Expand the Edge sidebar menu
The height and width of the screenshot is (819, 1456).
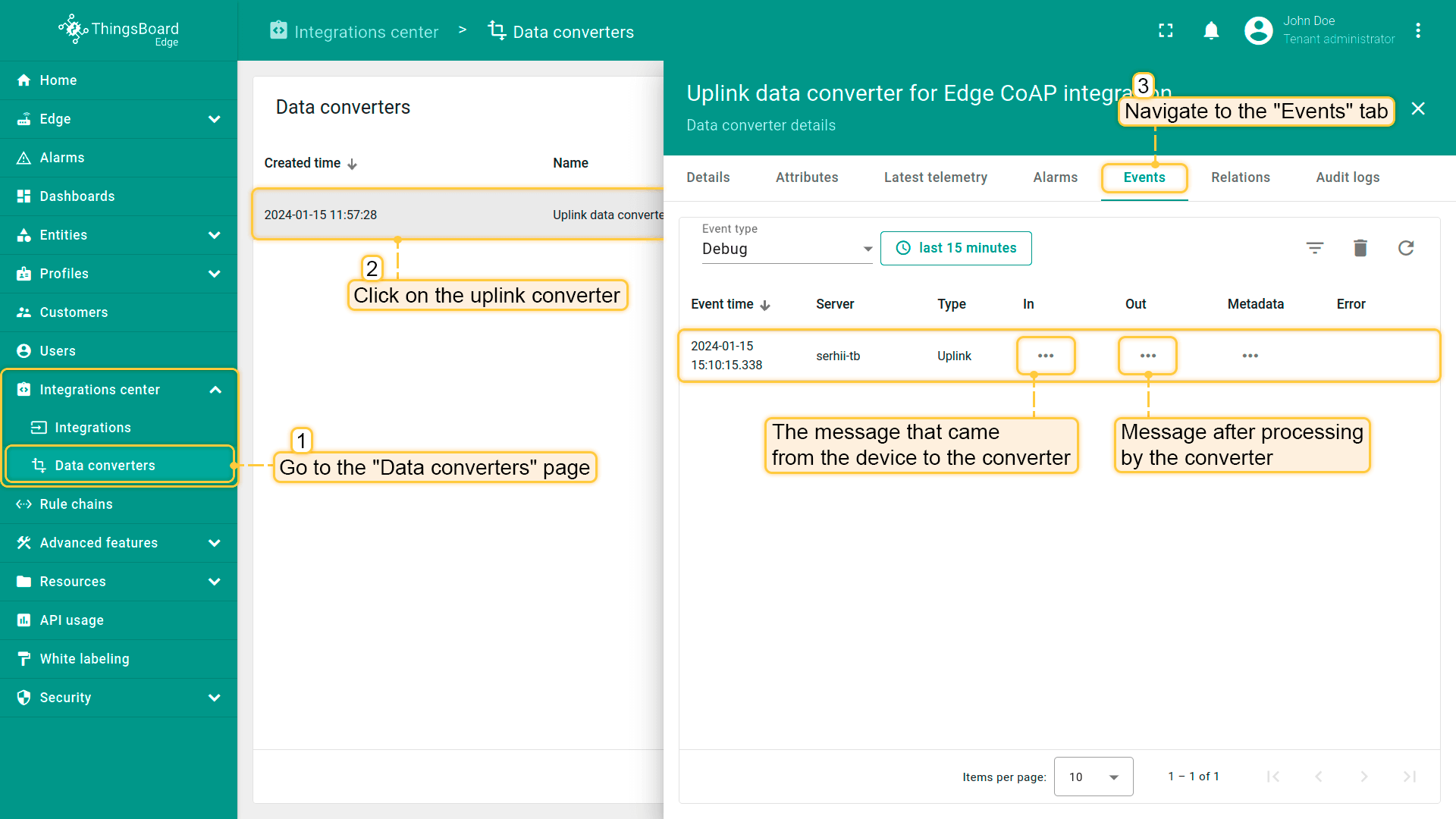coord(215,119)
